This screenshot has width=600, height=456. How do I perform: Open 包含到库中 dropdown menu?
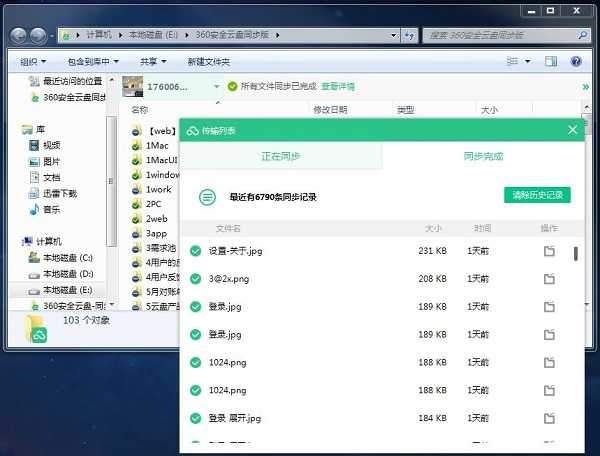[x=93, y=61]
